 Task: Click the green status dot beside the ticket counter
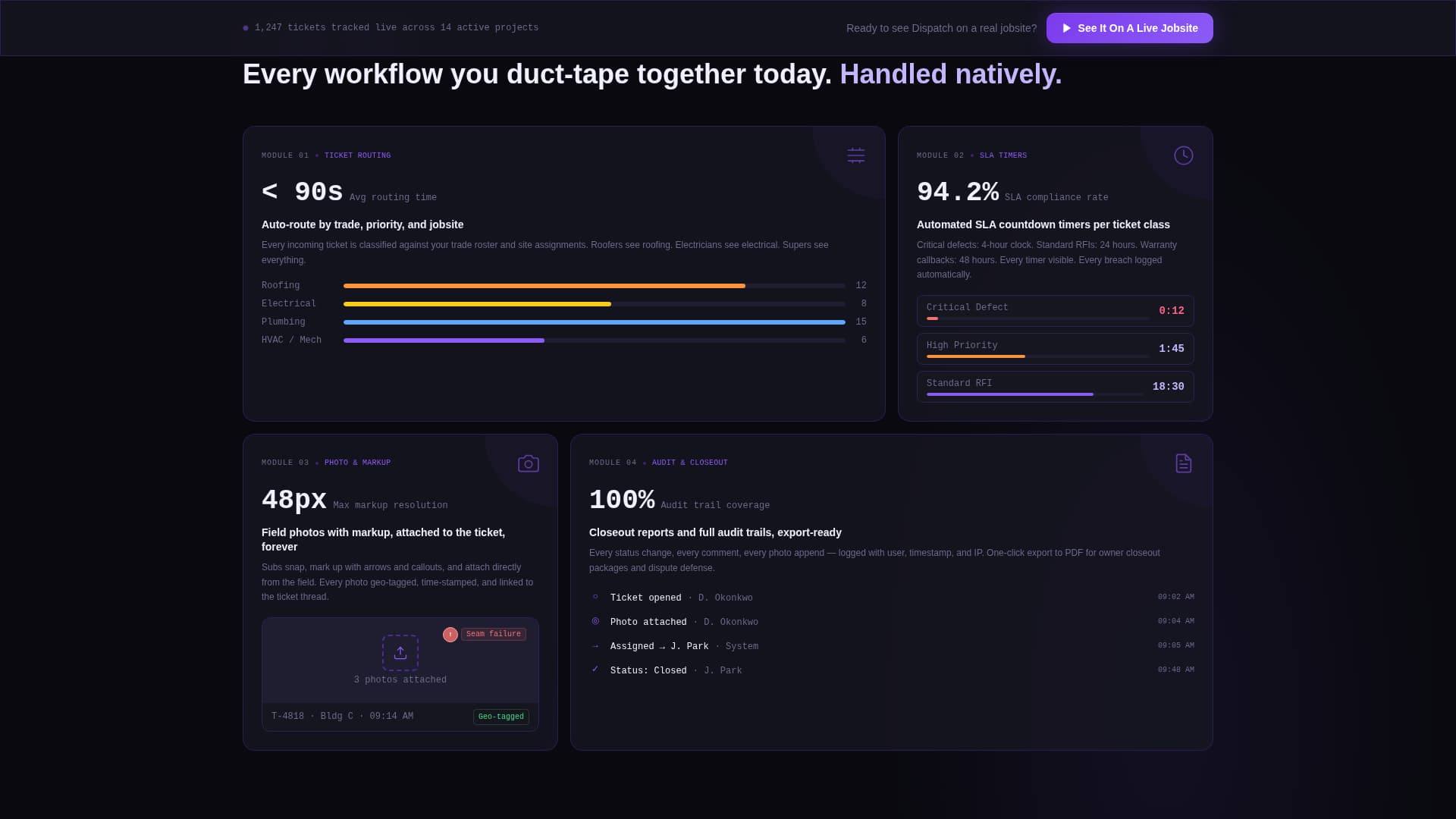244,27
